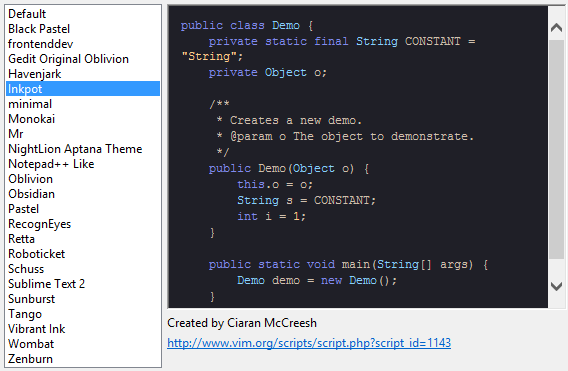Click the highlighted Inkpot theme

tap(83, 89)
